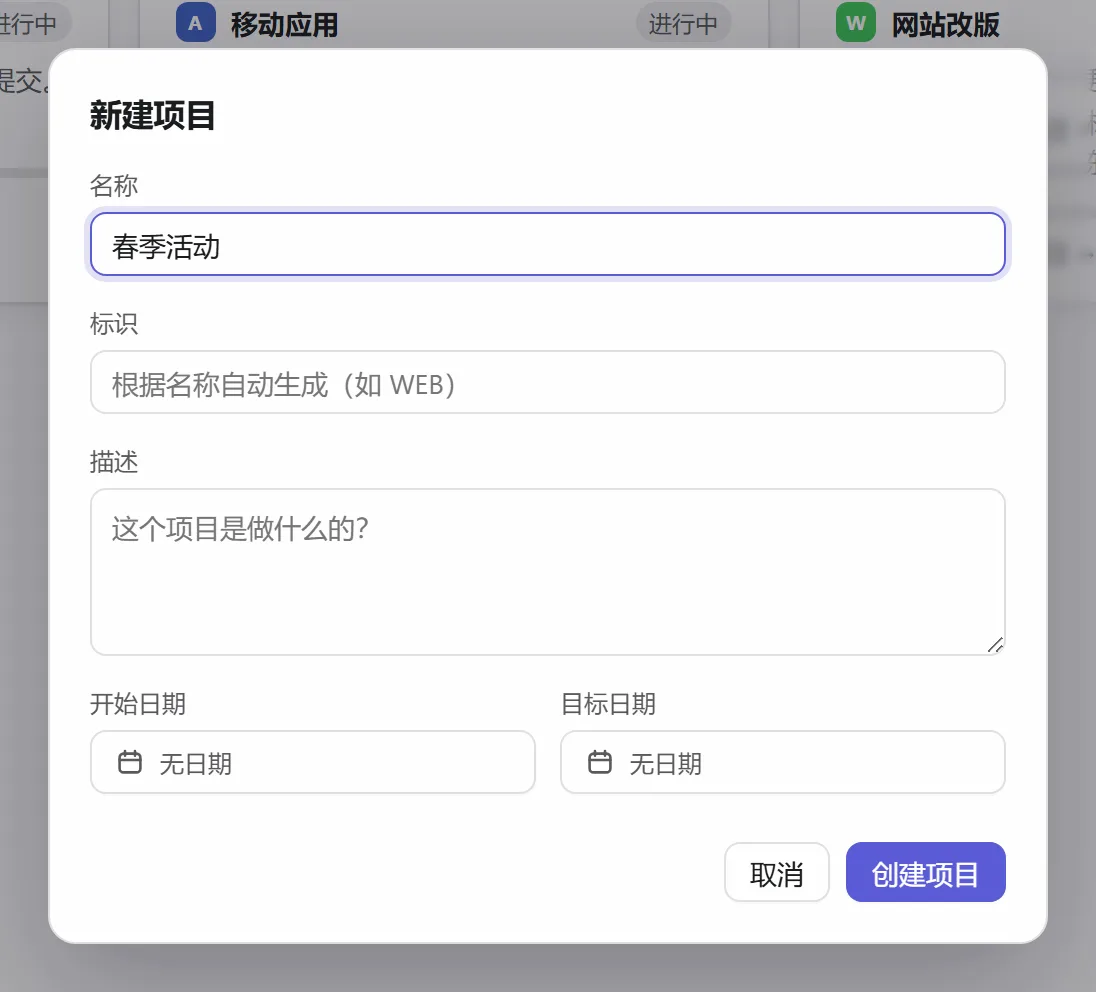Click the blue A icon of 移动应用

(196, 23)
